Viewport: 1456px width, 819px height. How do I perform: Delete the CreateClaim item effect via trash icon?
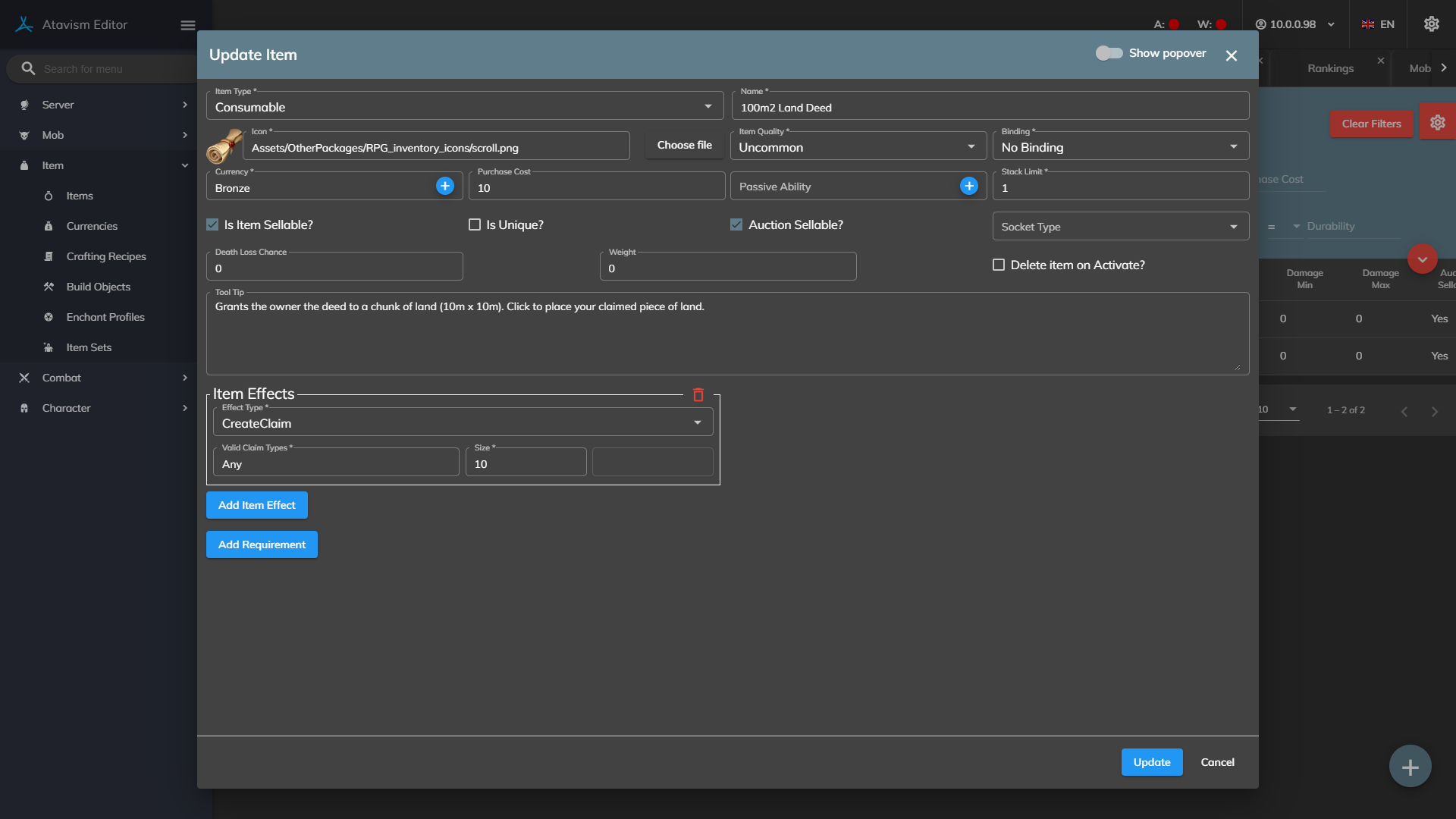[x=698, y=395]
